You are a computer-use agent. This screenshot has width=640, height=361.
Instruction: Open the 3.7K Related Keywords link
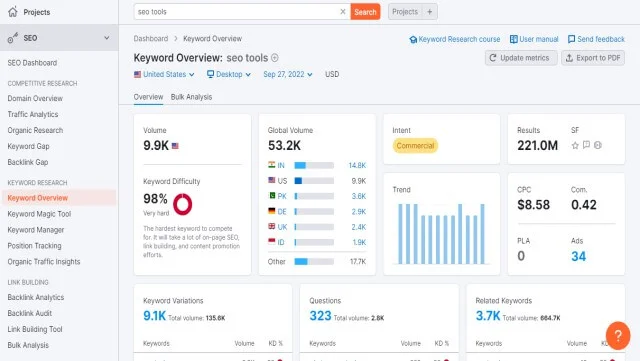click(x=487, y=316)
